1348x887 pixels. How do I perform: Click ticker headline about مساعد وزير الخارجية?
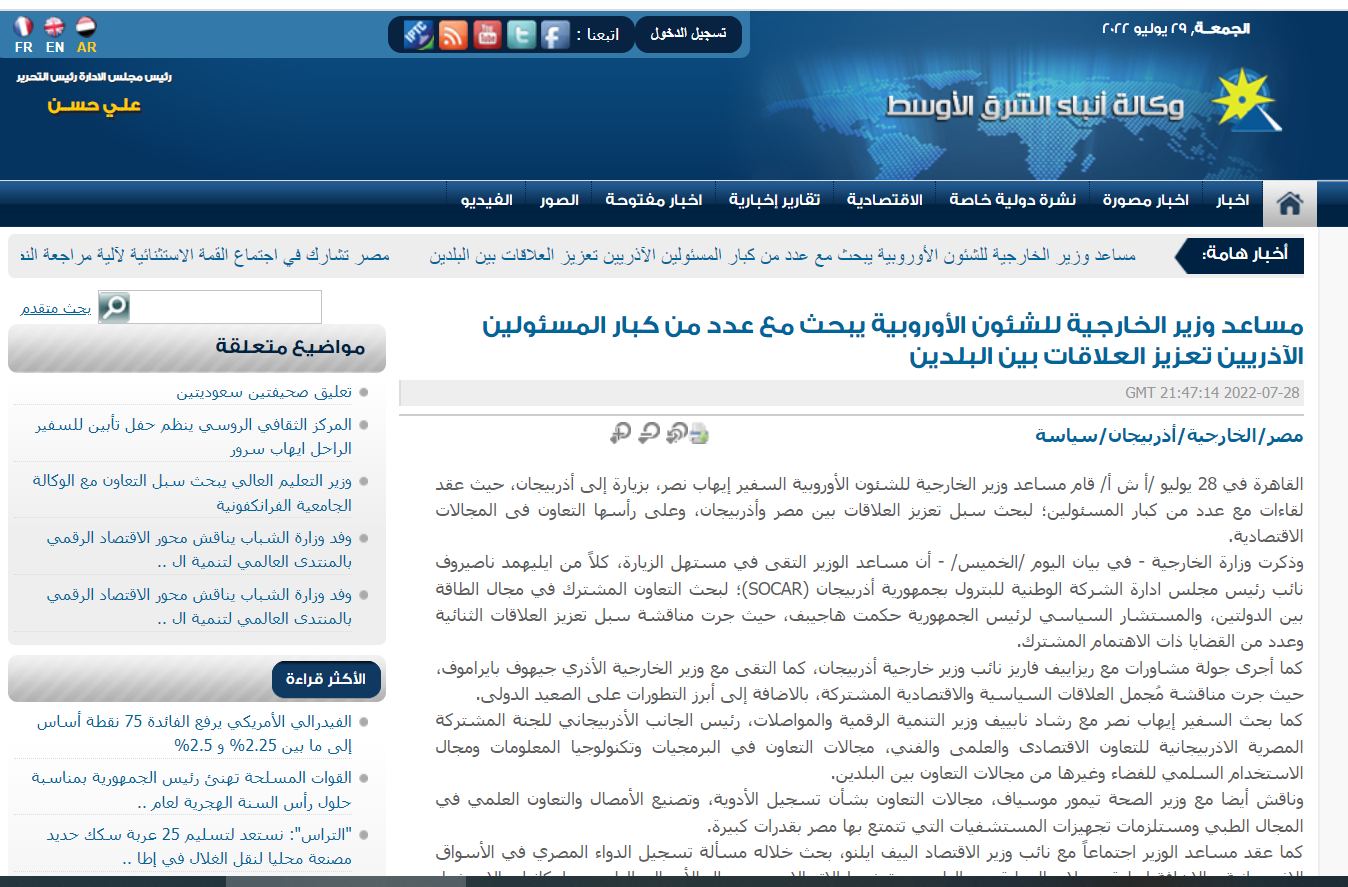[x=783, y=256]
